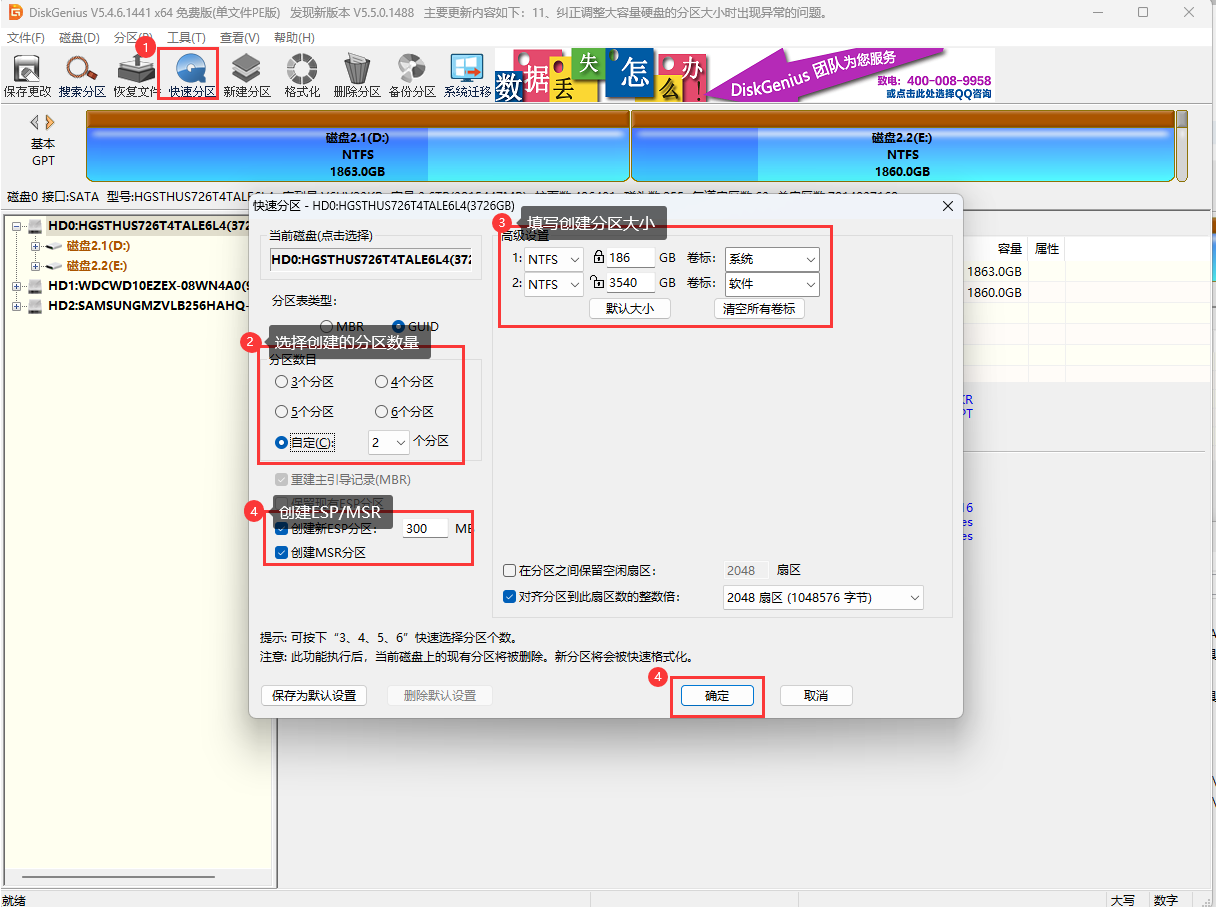Screen dimensions: 1216x908
Task: Enable 在分区之间保留空闲扇区 checkbox
Action: tap(509, 570)
